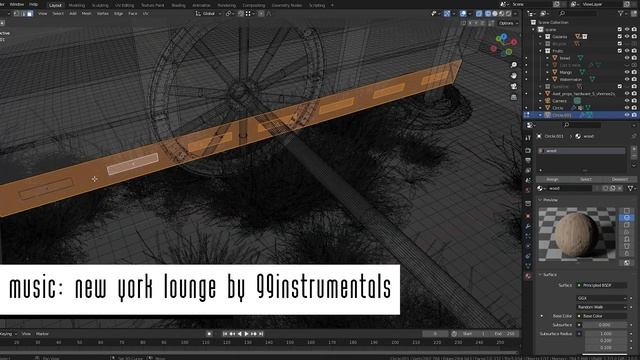Open the Principled BSDF surface selector
The image size is (640, 360).
click(602, 285)
